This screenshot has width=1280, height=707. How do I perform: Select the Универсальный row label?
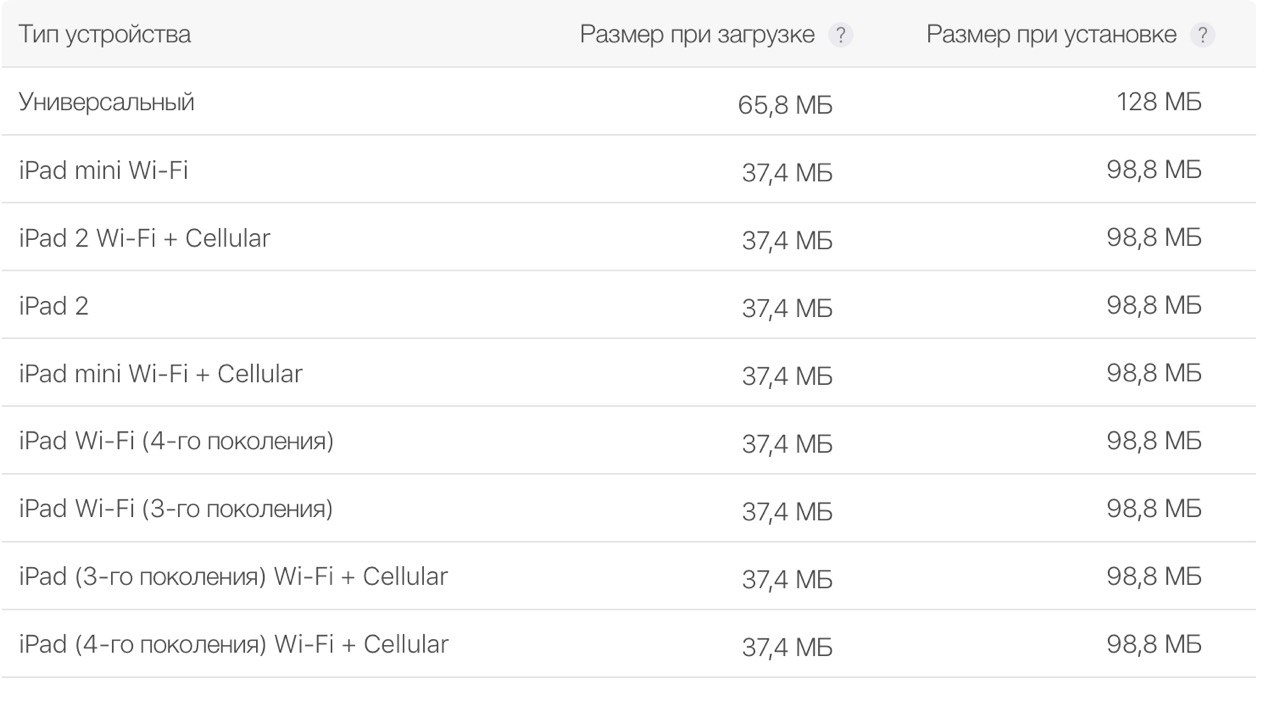click(x=106, y=102)
